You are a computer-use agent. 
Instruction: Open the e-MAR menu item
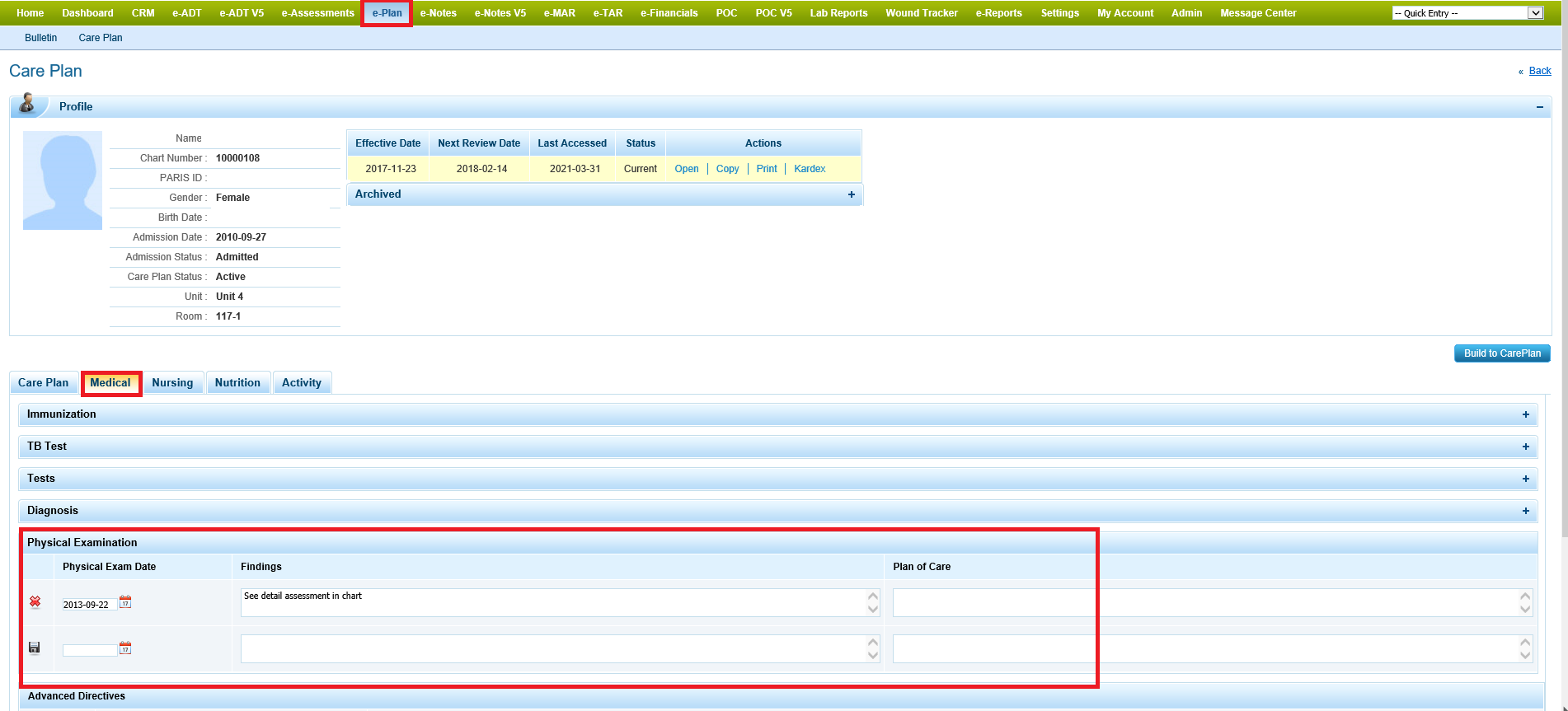pos(559,13)
